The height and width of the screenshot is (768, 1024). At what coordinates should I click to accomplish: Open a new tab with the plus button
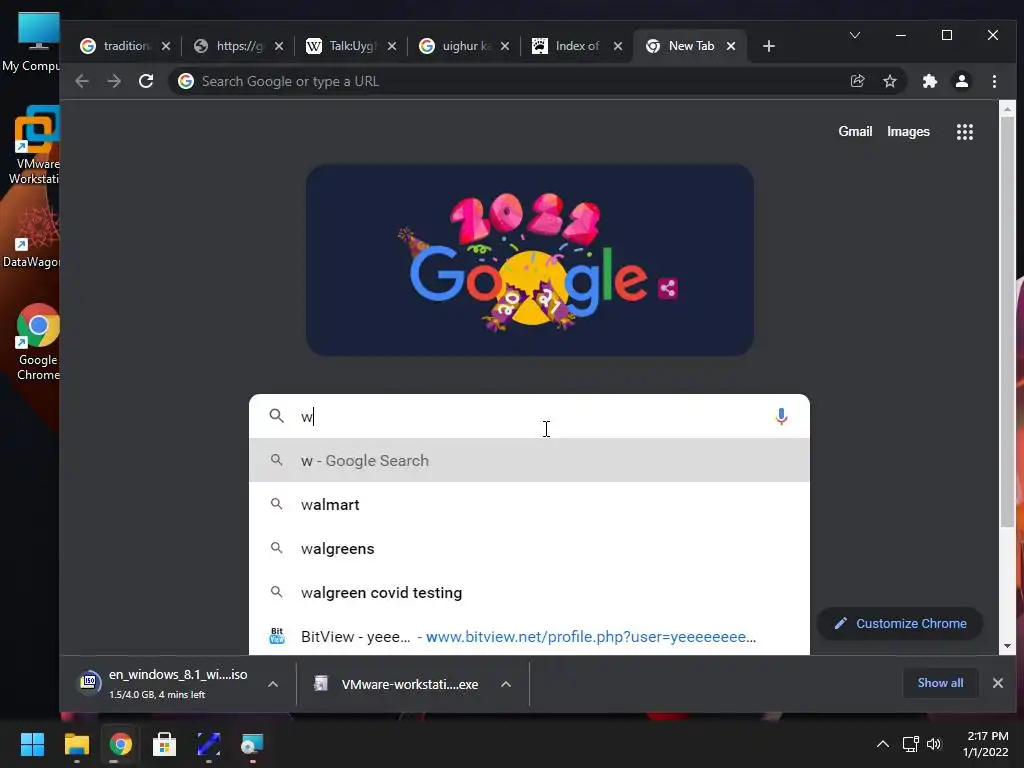[769, 46]
